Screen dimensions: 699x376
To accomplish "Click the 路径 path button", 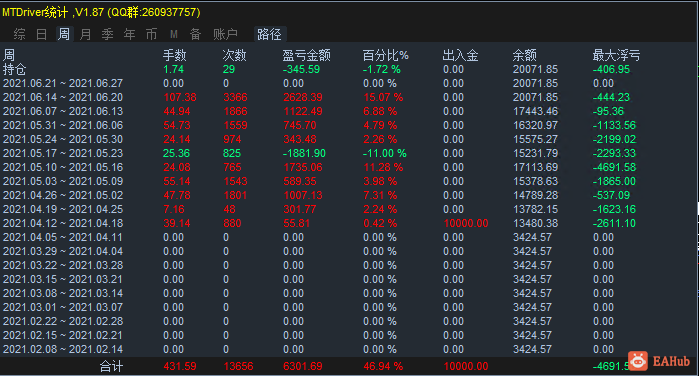I will pyautogui.click(x=269, y=34).
